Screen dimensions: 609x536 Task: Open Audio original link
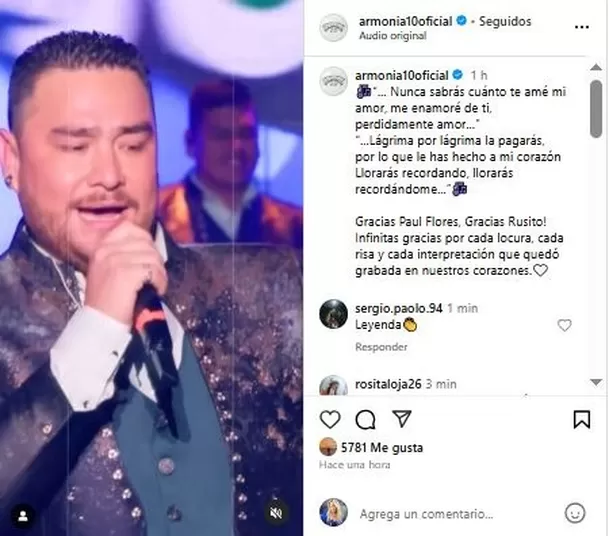(x=393, y=36)
